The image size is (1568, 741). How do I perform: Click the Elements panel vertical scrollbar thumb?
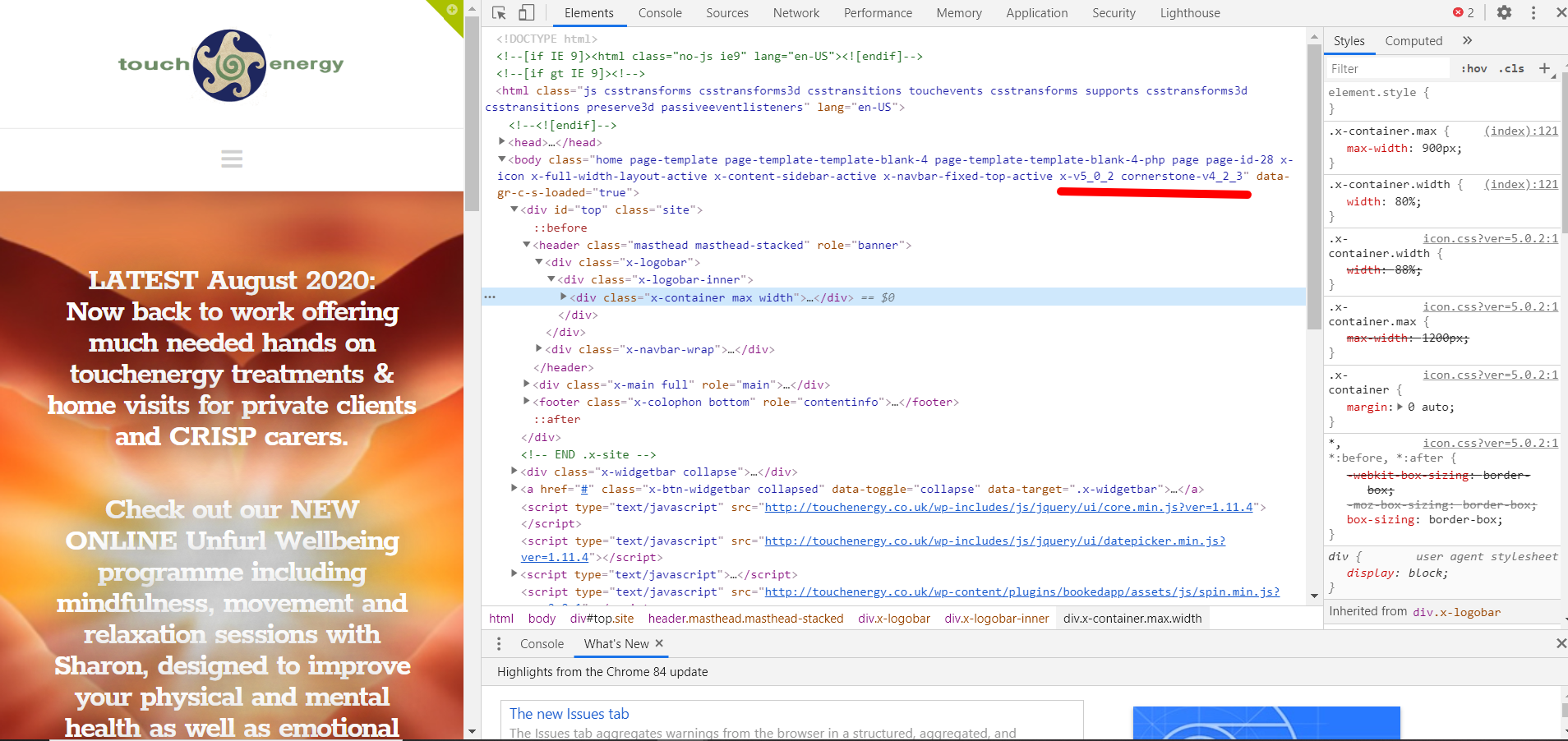point(1313,187)
